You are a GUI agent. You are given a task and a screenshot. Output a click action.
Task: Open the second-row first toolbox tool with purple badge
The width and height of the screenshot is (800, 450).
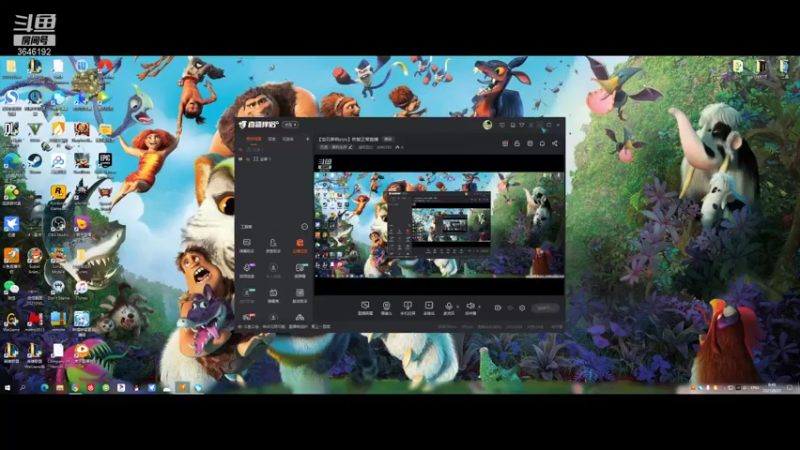point(247,270)
